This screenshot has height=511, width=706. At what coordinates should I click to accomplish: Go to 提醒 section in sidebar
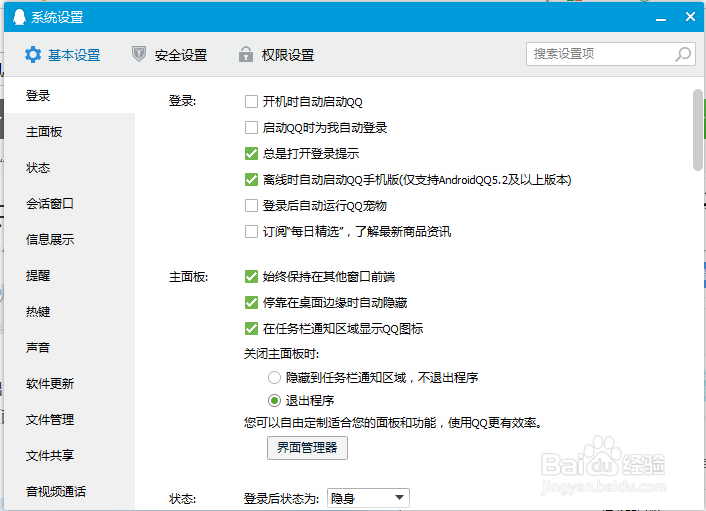[69, 276]
